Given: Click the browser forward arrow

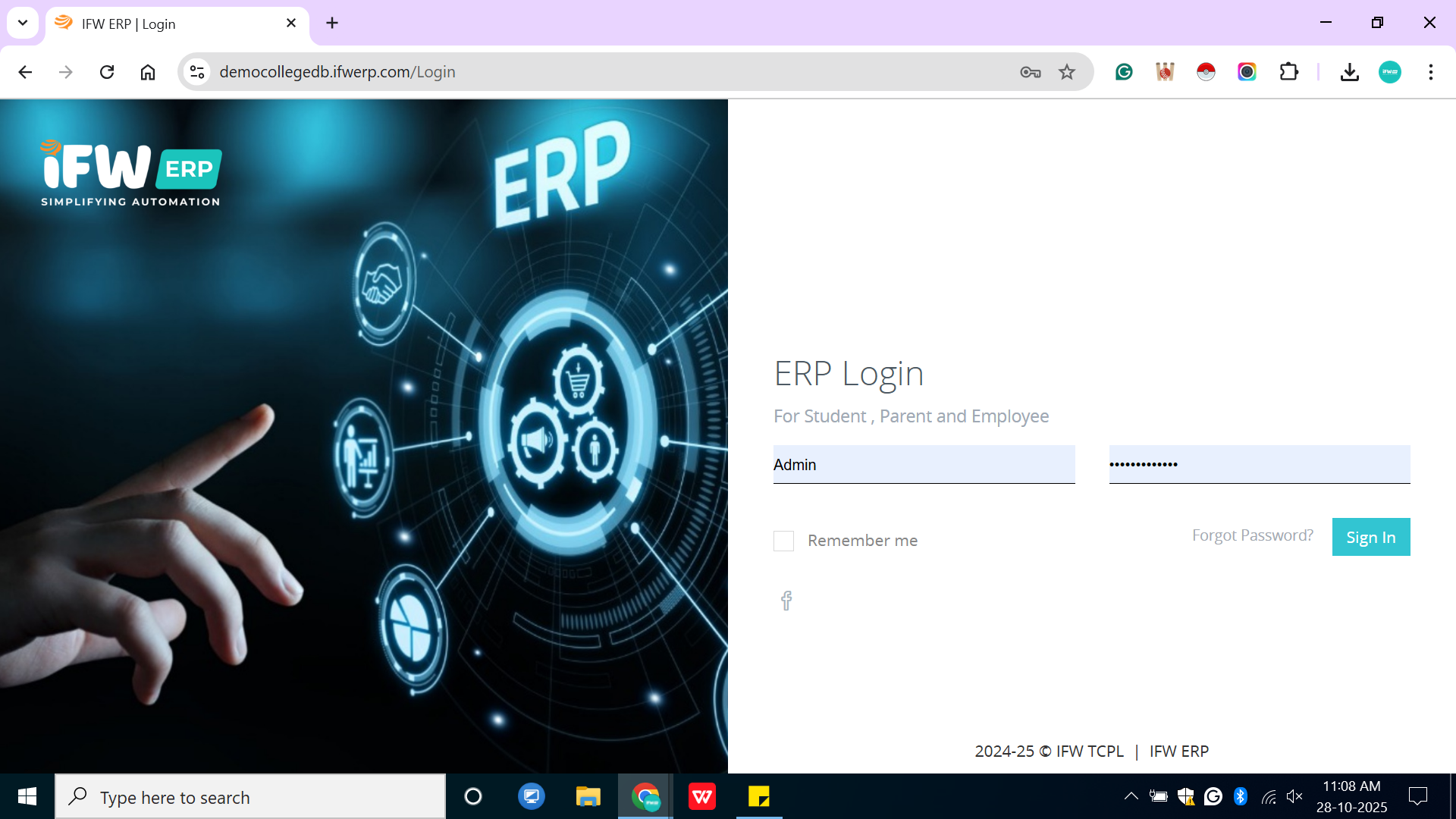Looking at the screenshot, I should (x=66, y=72).
